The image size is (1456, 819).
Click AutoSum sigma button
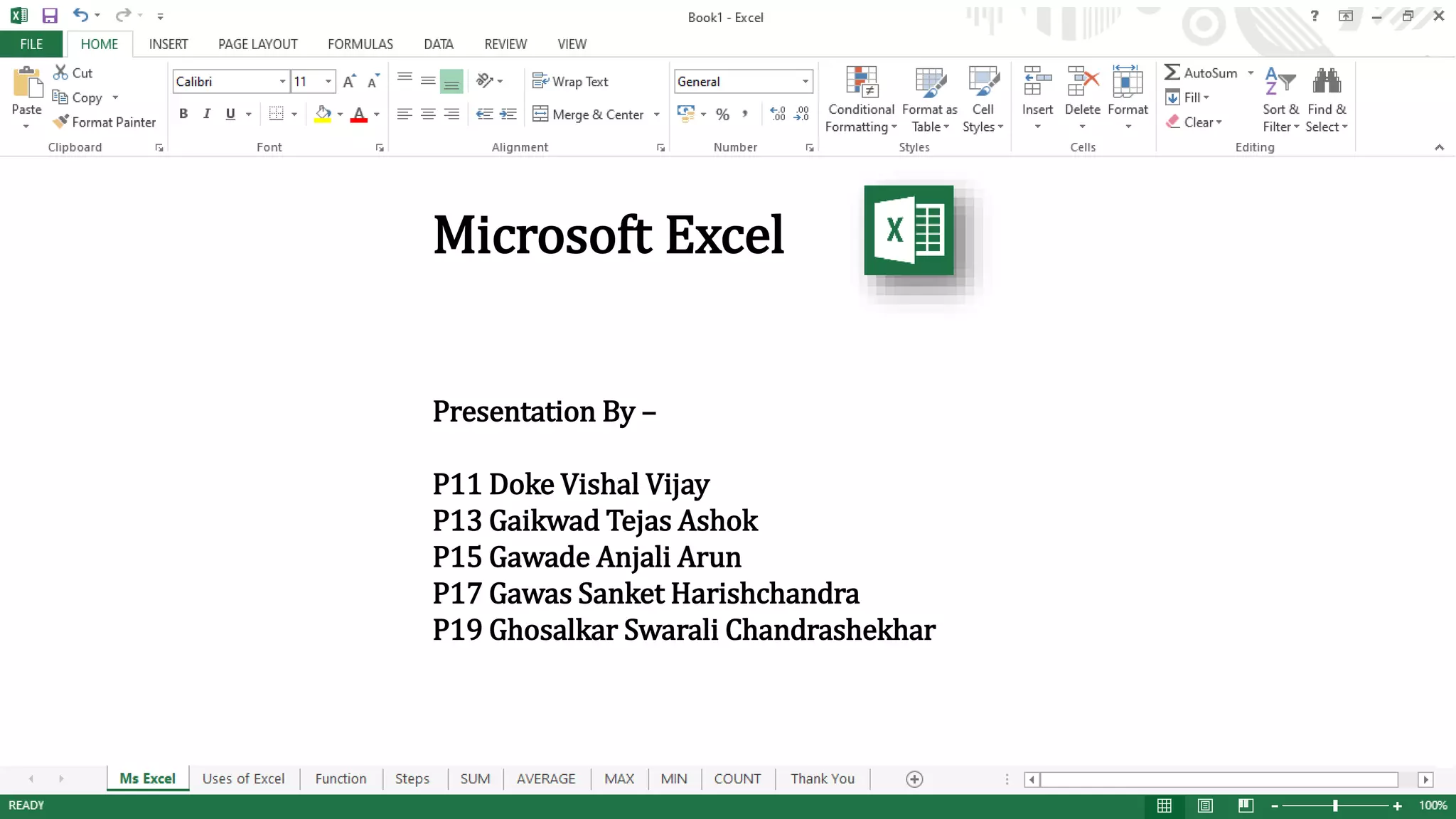click(1201, 73)
